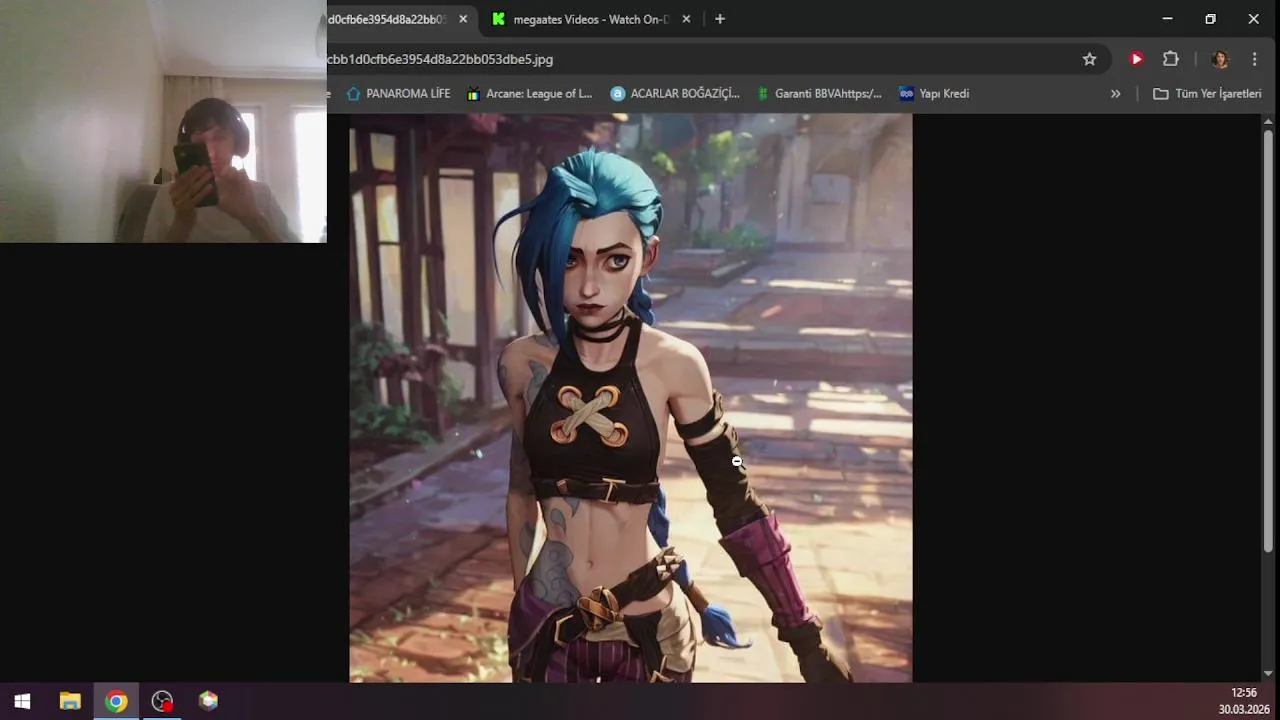Bookmark this page with star icon
1280x720 pixels.
(1090, 59)
